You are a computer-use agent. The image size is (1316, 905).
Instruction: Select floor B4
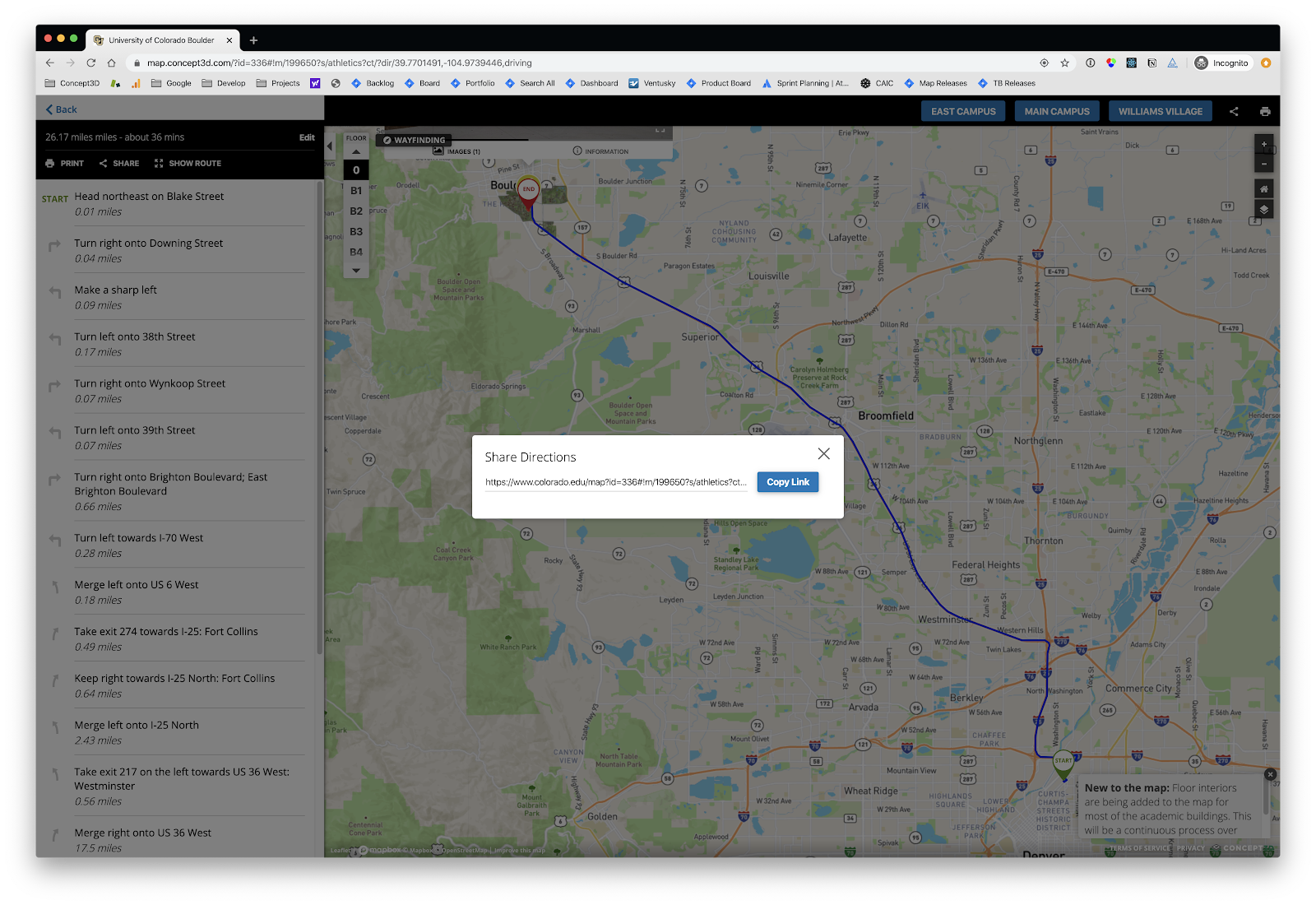pos(356,252)
